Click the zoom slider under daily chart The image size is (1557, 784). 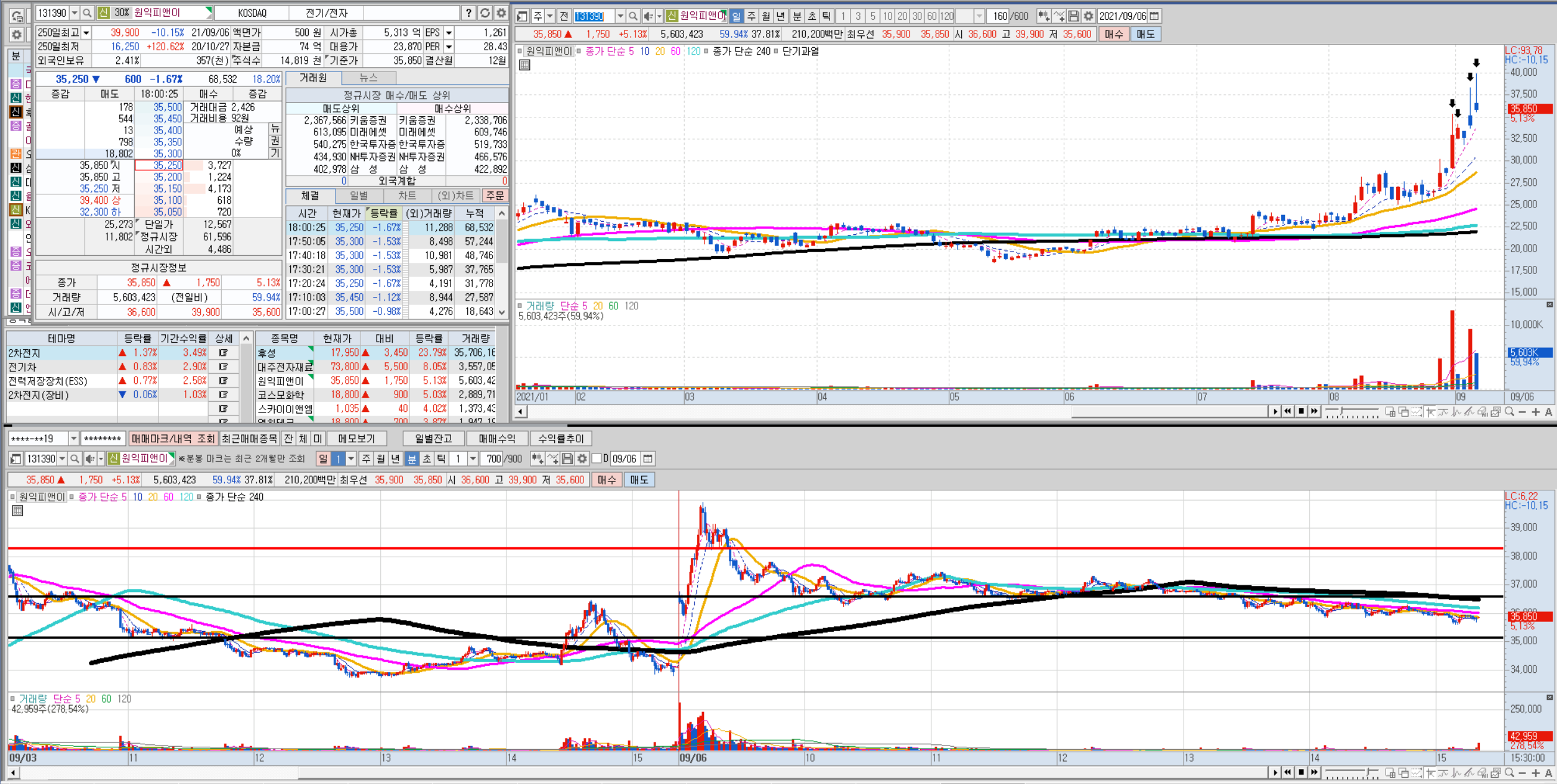[1352, 412]
